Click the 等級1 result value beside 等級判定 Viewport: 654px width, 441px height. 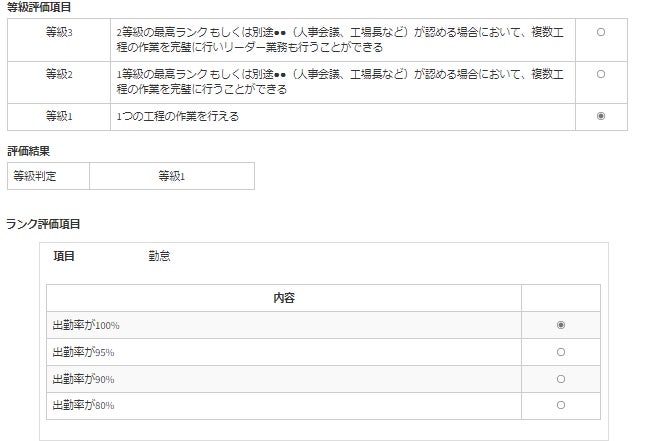click(172, 176)
